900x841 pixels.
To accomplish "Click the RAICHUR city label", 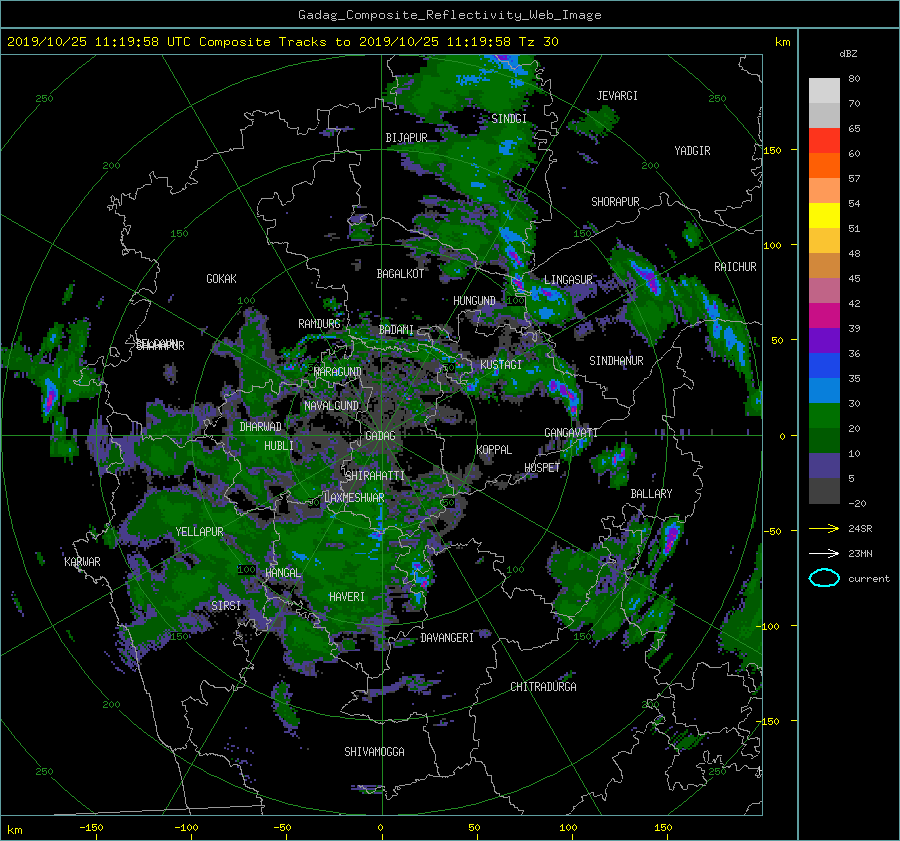I will 735,266.
